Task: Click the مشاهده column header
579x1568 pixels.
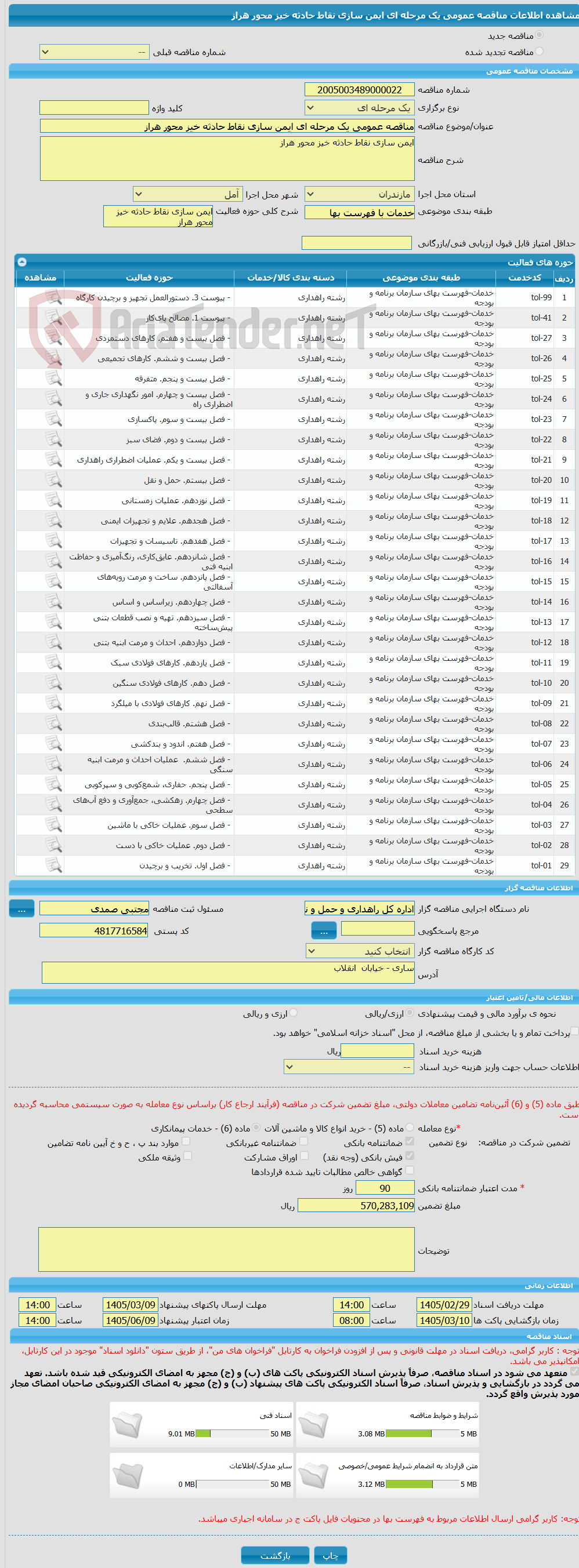Action: [x=40, y=278]
